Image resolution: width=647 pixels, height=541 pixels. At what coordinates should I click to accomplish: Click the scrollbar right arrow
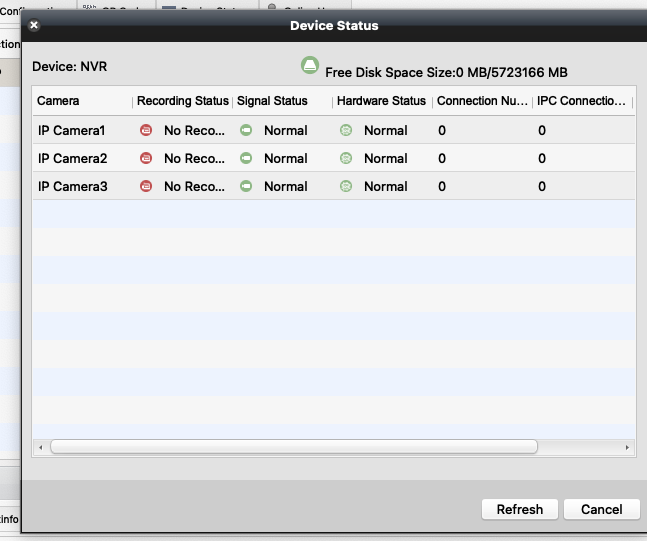pyautogui.click(x=627, y=447)
